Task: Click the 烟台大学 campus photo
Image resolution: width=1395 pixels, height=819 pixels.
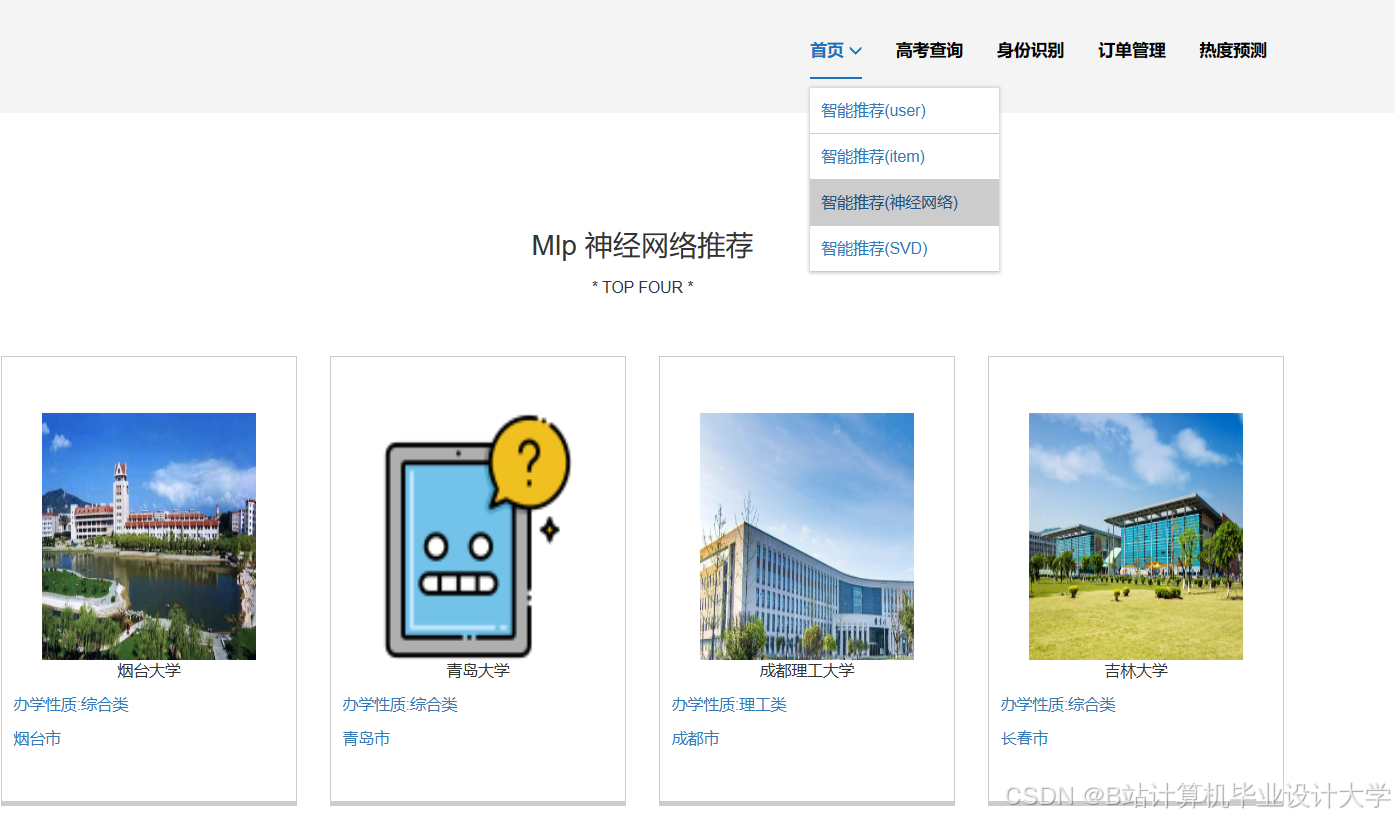Action: (x=148, y=536)
